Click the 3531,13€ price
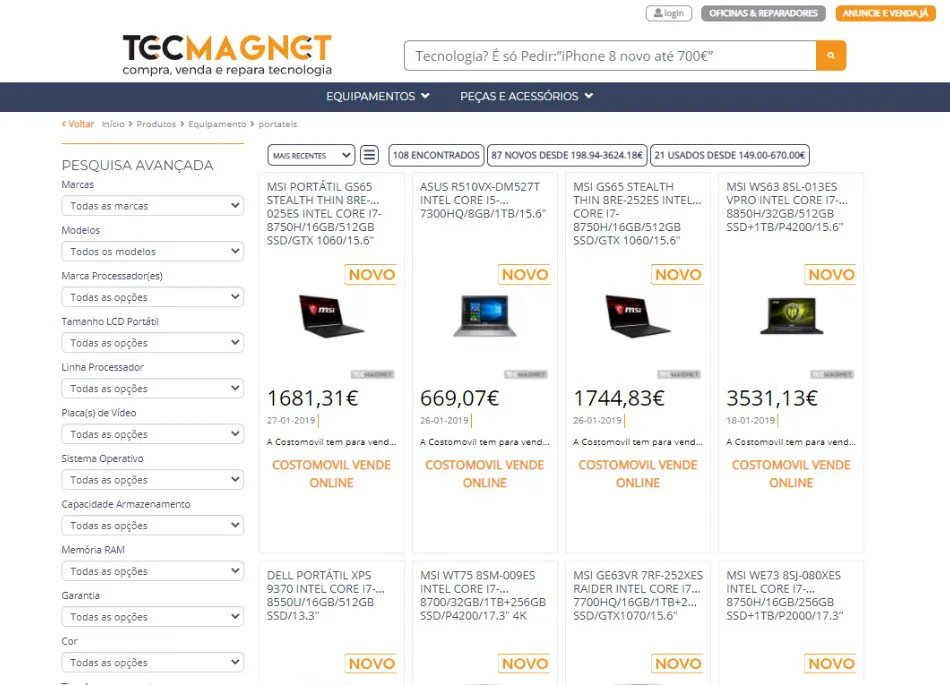 (x=772, y=398)
